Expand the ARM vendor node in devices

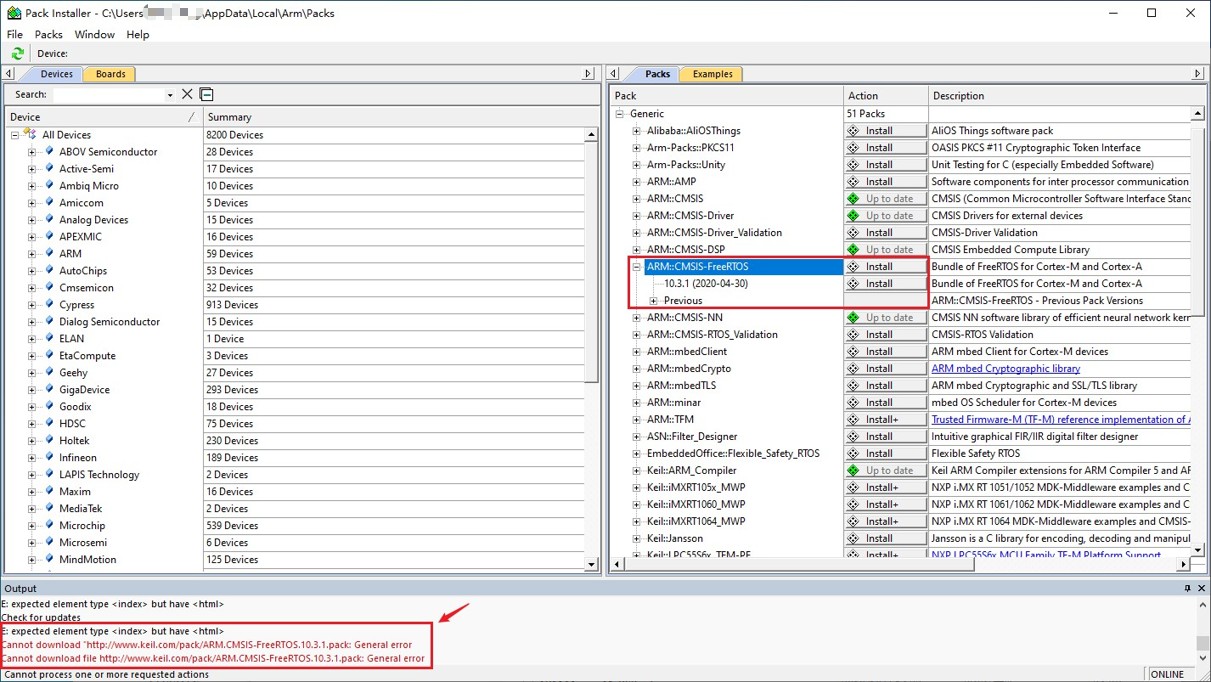(x=32, y=254)
